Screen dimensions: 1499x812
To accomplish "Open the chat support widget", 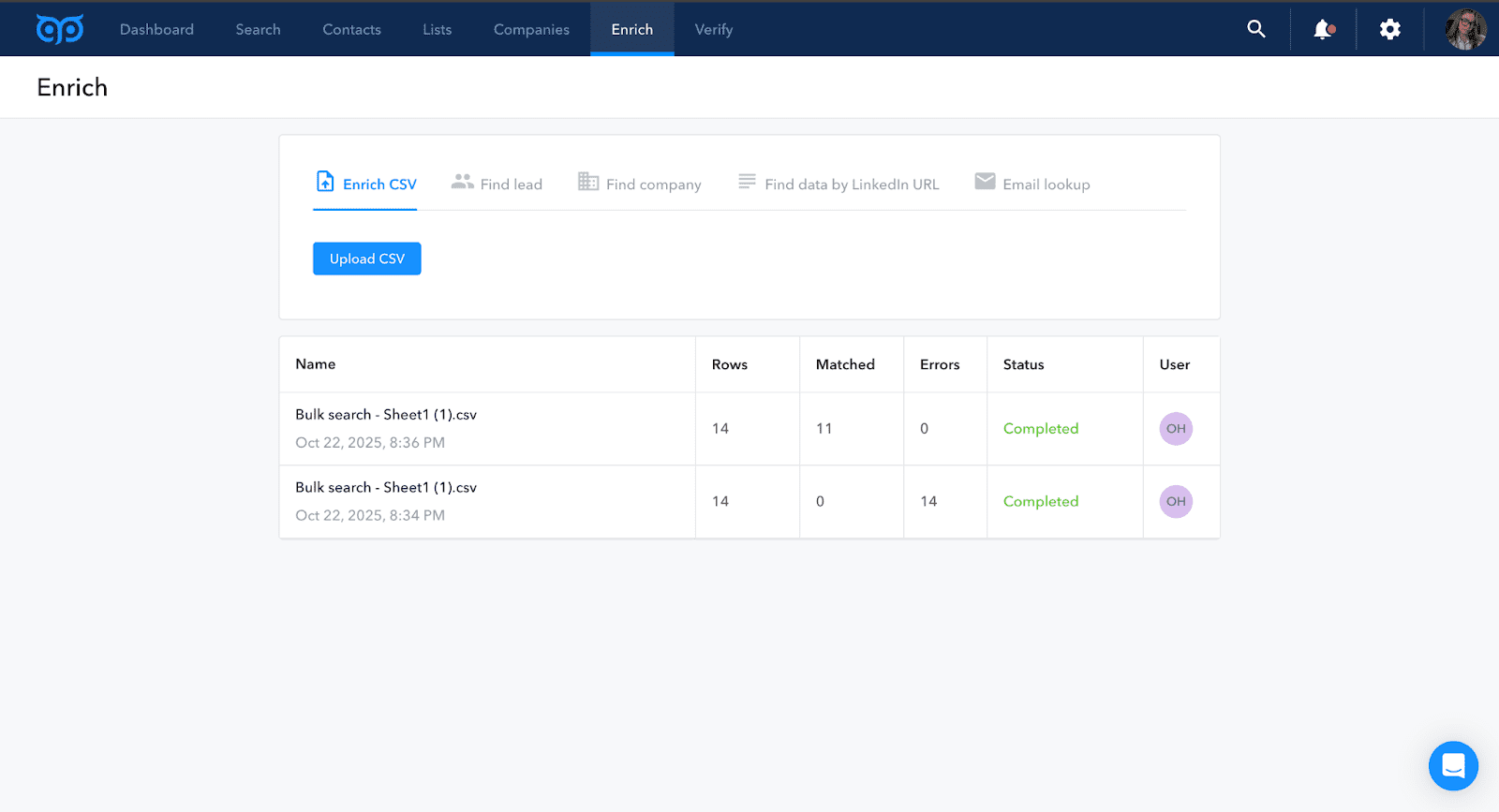I will pyautogui.click(x=1453, y=766).
